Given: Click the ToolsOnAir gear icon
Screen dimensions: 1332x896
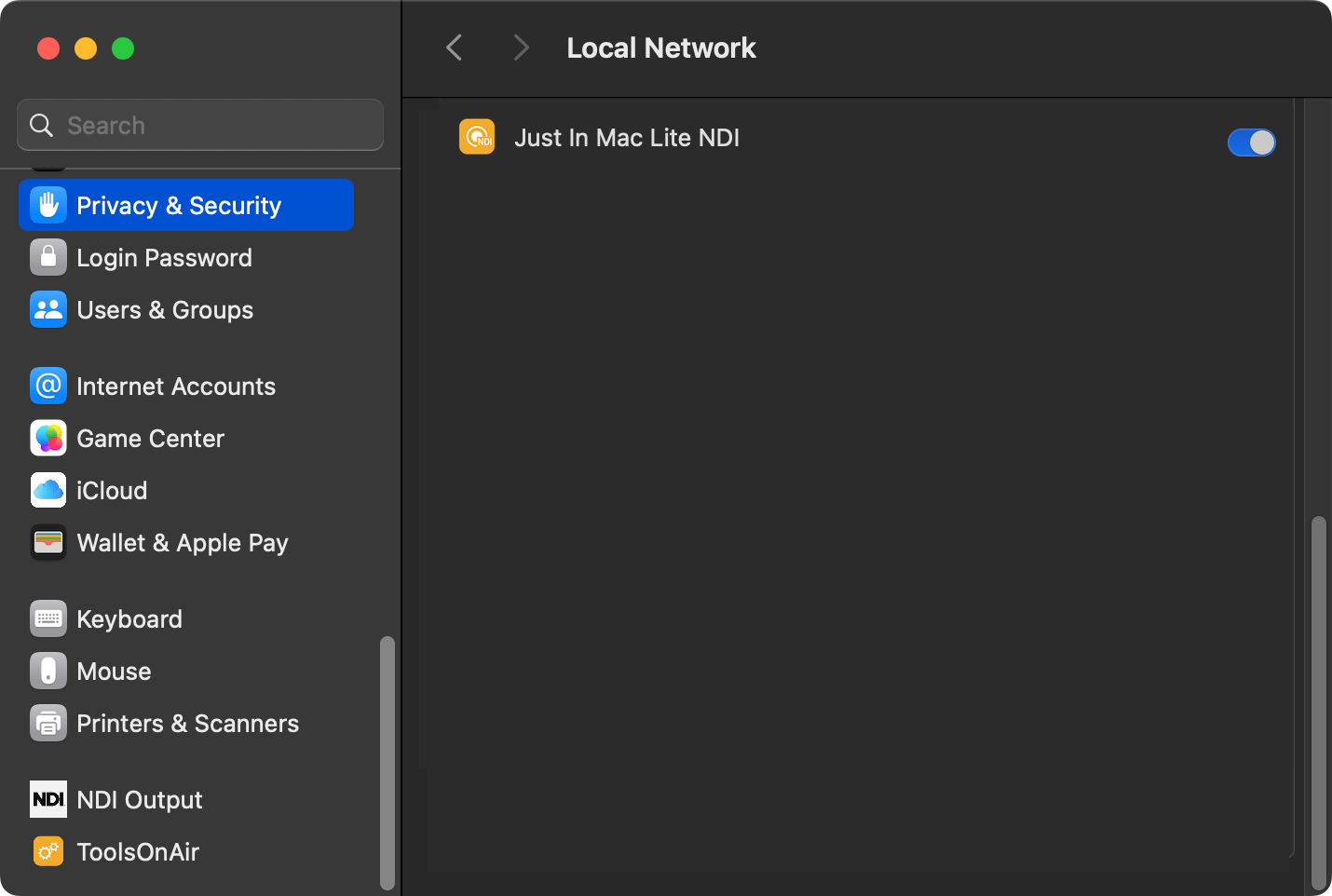Looking at the screenshot, I should tap(48, 851).
